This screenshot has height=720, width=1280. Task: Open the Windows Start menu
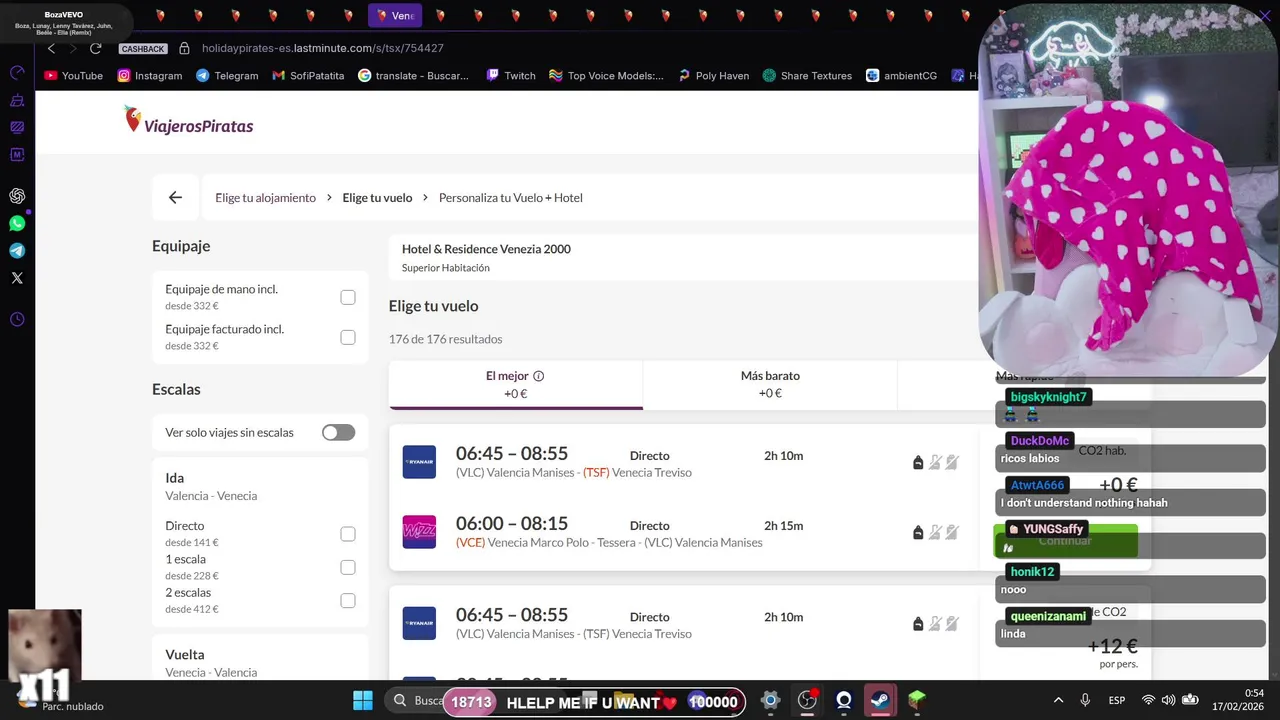coord(363,700)
